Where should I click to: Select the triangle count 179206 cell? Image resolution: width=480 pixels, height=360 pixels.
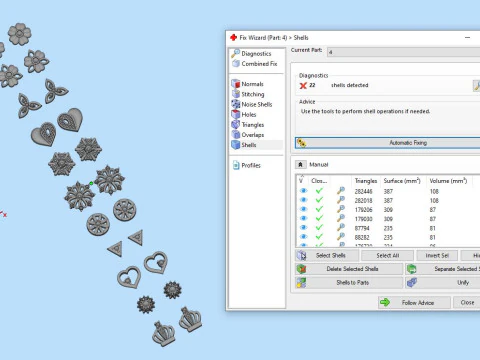363,210
